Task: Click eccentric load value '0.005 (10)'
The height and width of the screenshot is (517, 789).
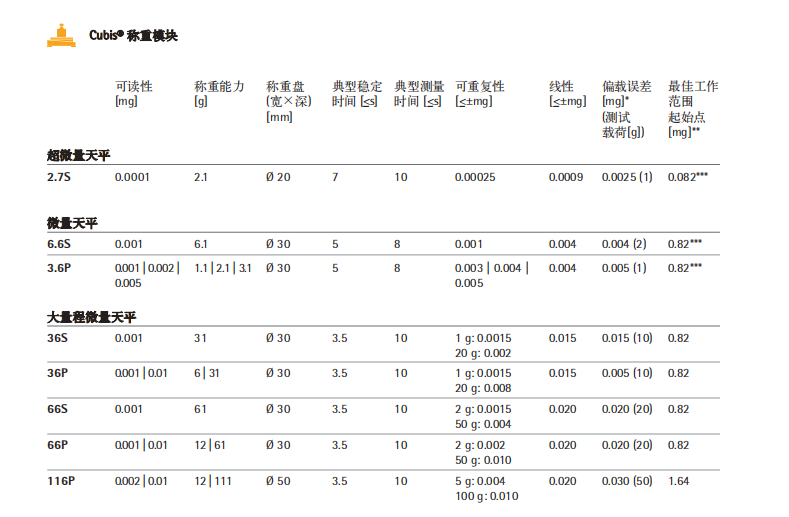Action: coord(627,374)
